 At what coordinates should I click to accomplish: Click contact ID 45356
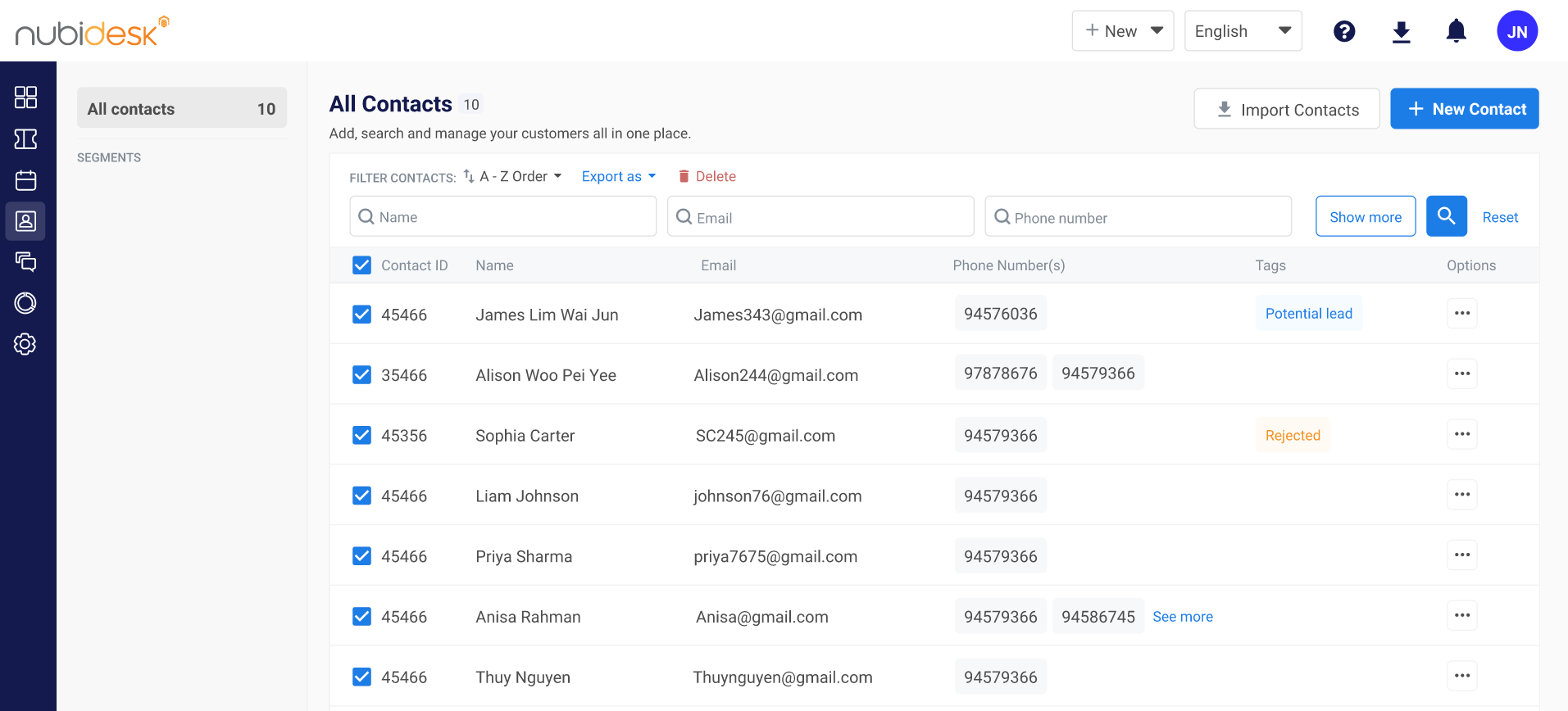pyautogui.click(x=404, y=436)
